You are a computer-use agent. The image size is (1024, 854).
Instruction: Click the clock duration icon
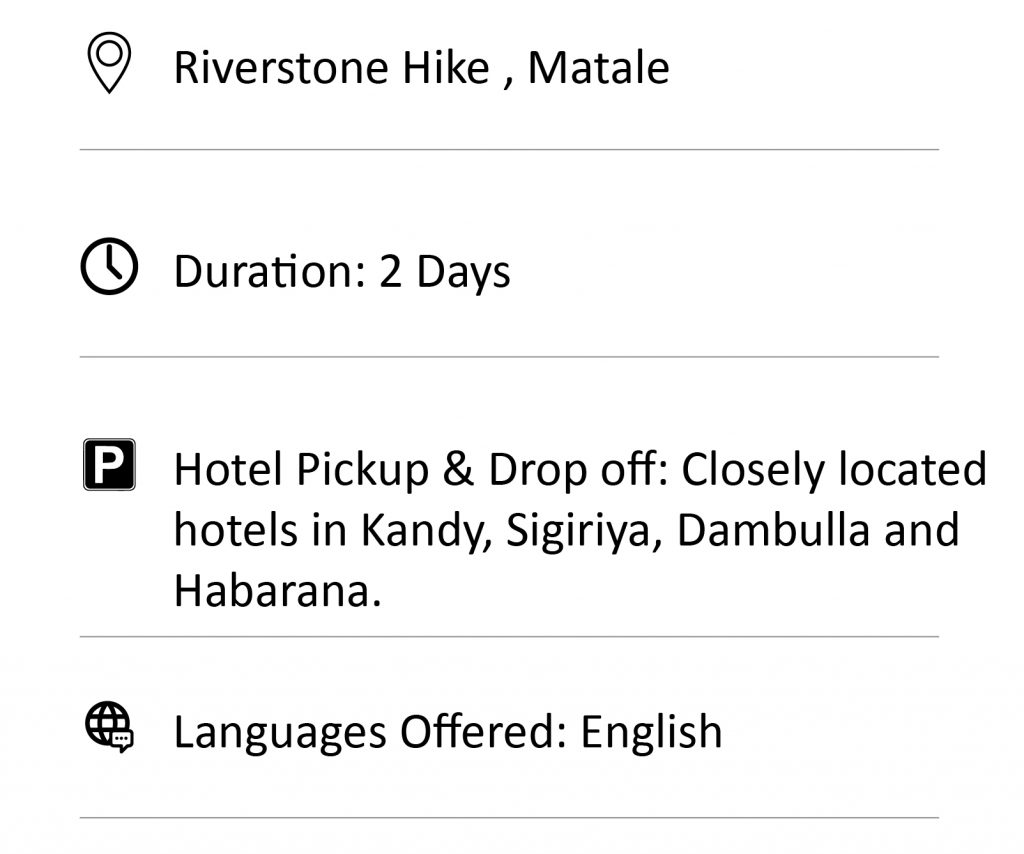(109, 266)
